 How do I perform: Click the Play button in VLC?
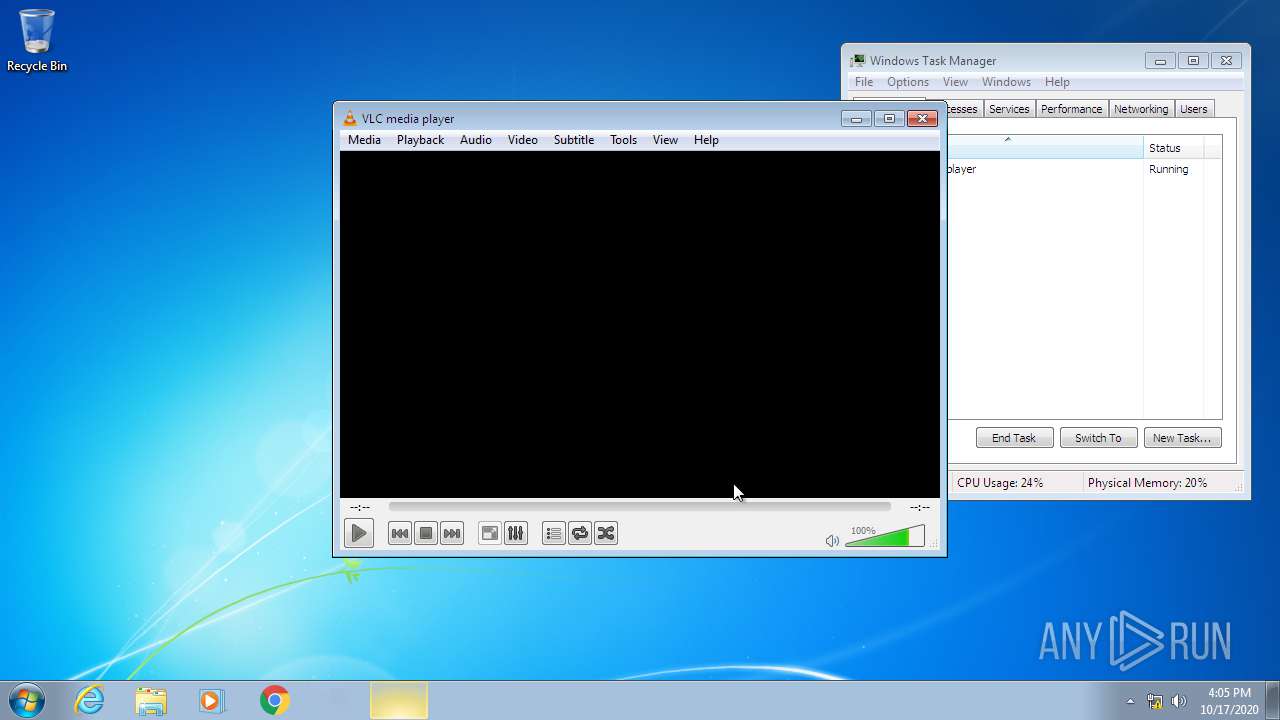click(358, 533)
